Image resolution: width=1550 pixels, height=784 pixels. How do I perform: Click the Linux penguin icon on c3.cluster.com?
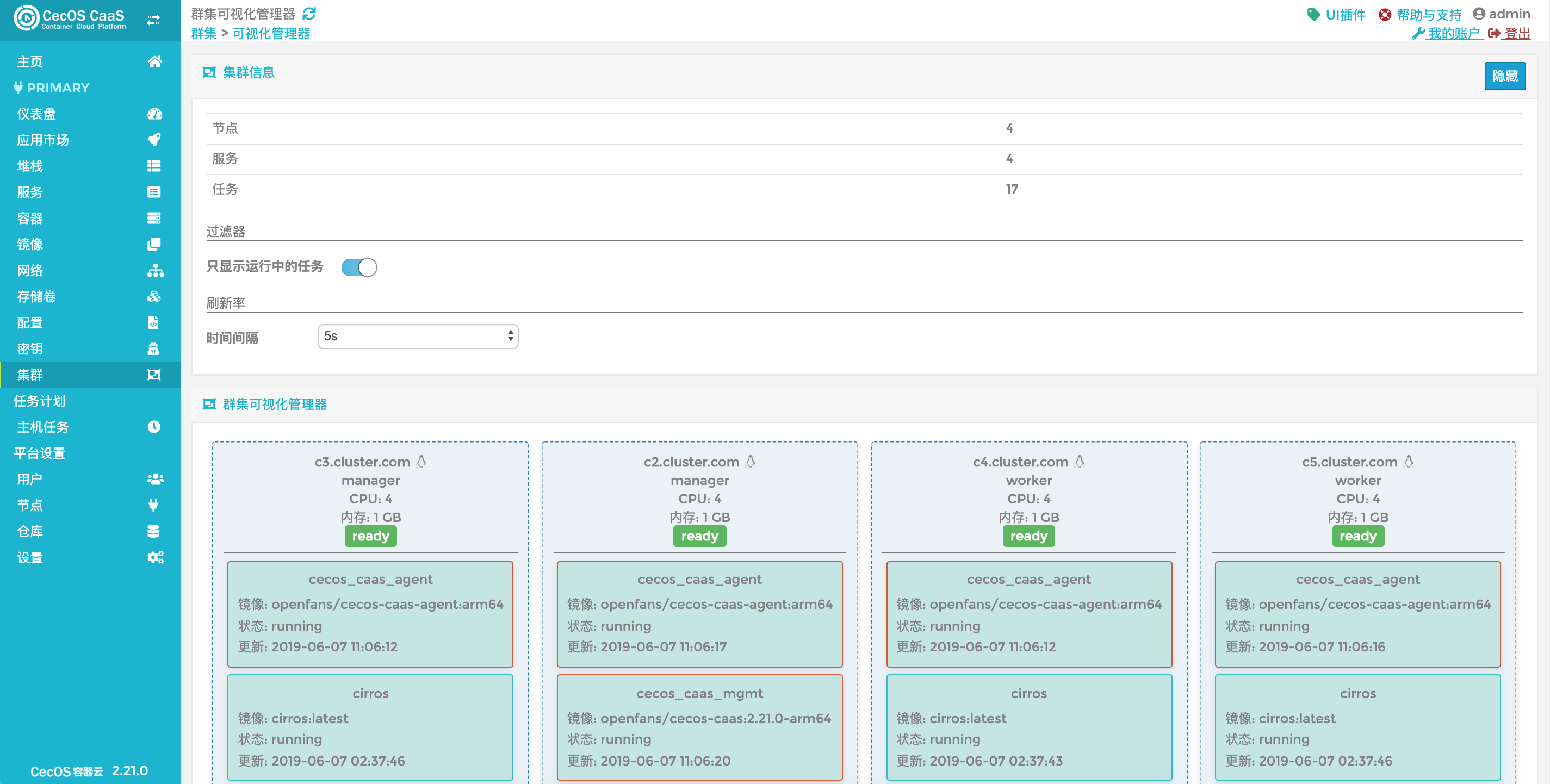(421, 462)
